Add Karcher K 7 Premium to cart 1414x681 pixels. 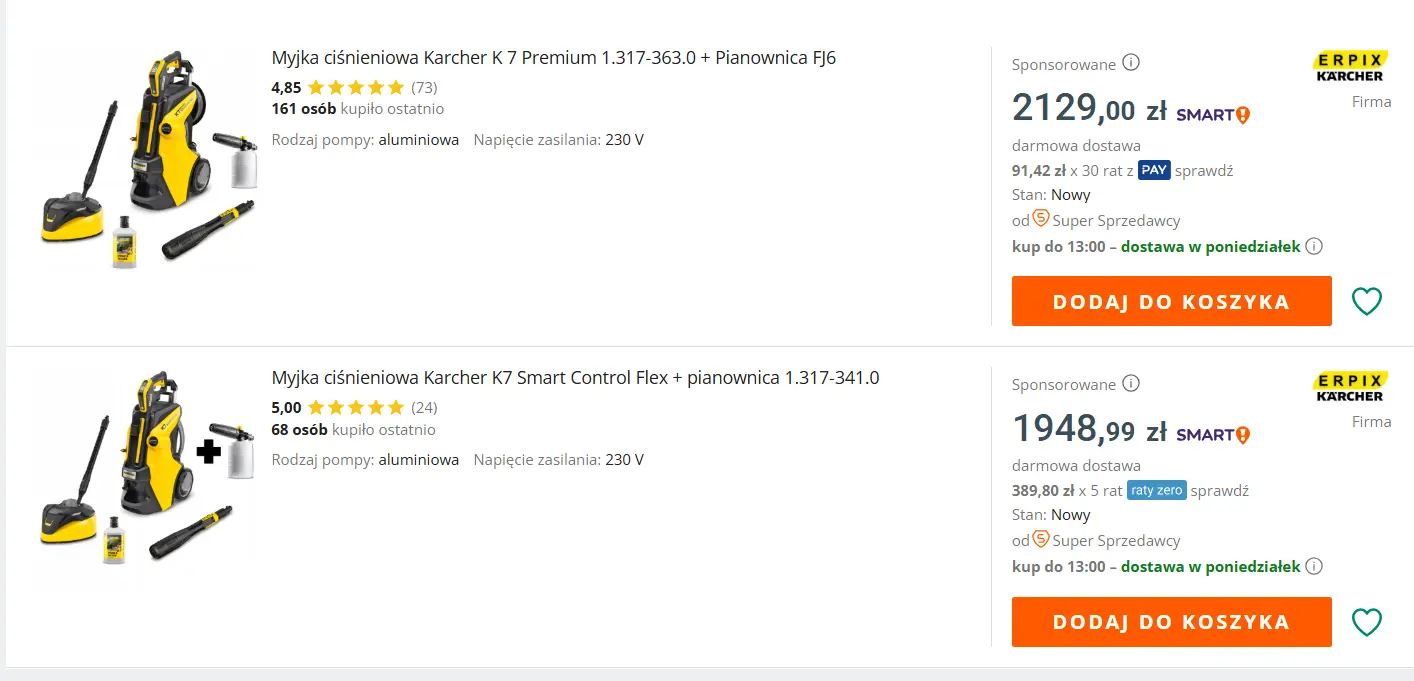click(x=1171, y=301)
